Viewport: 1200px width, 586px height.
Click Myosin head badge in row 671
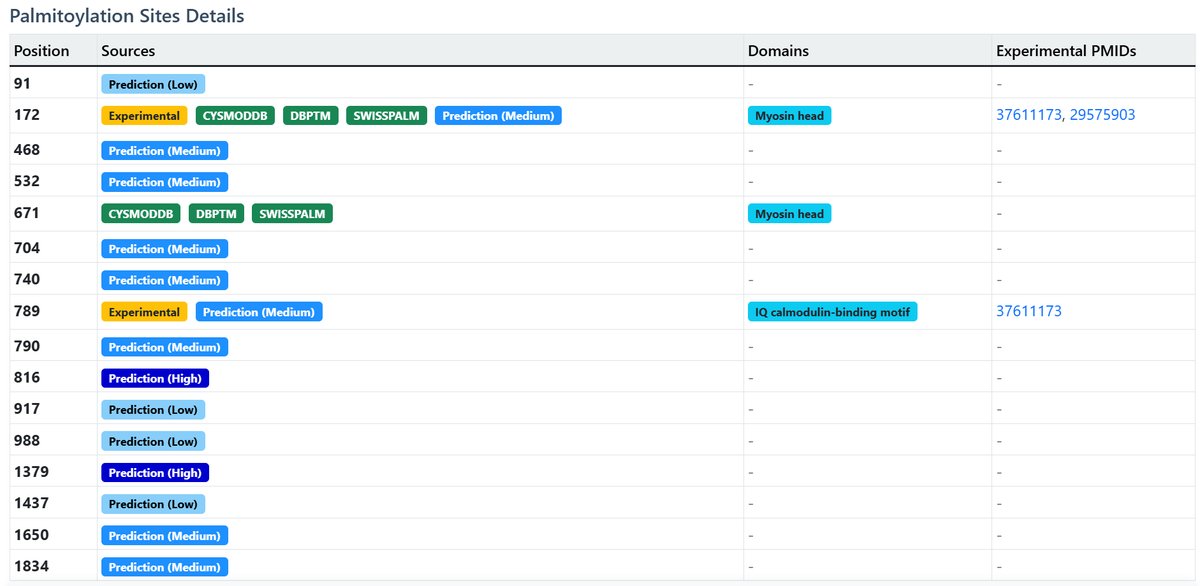point(789,214)
